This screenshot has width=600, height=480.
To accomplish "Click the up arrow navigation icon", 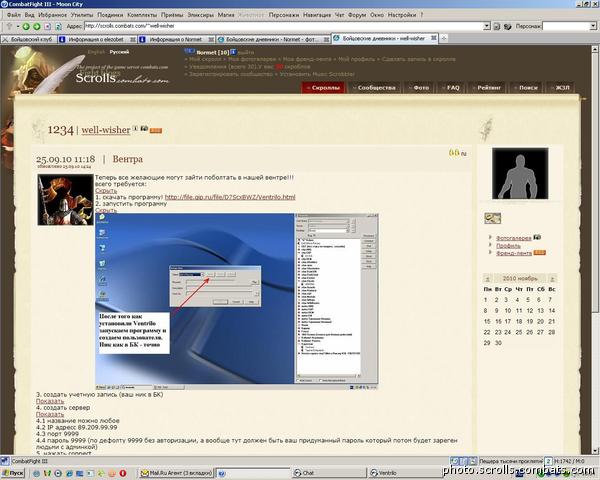I will [10, 26].
